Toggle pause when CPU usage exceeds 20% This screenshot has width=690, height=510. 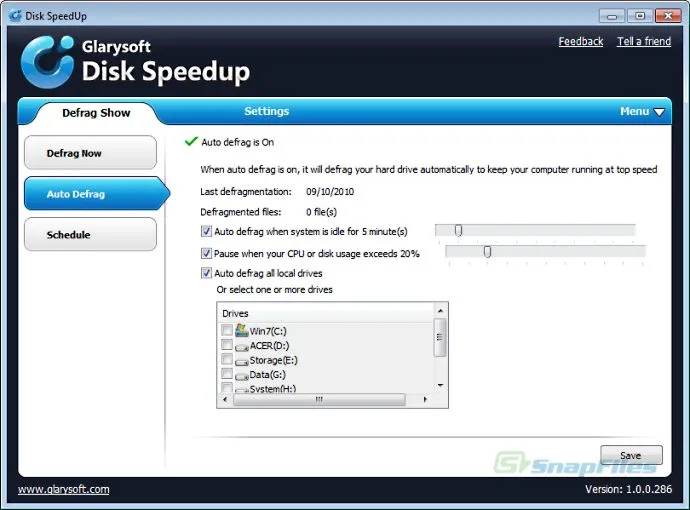[206, 253]
